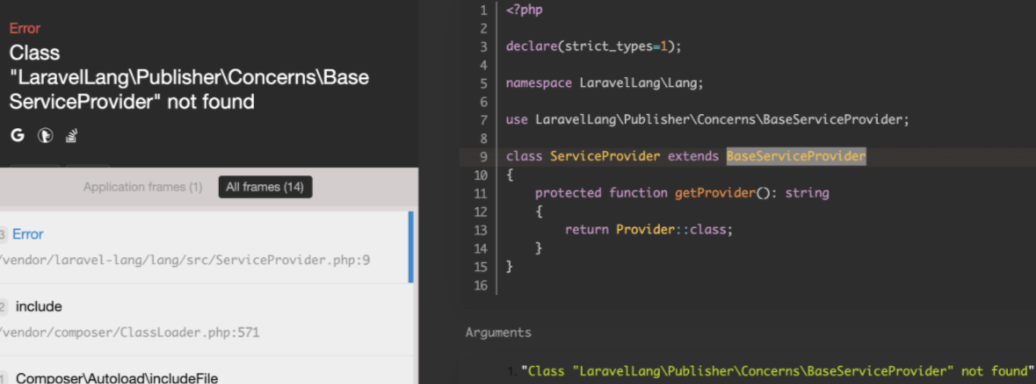
Task: Click the red Error label above the message
Action: click(24, 28)
